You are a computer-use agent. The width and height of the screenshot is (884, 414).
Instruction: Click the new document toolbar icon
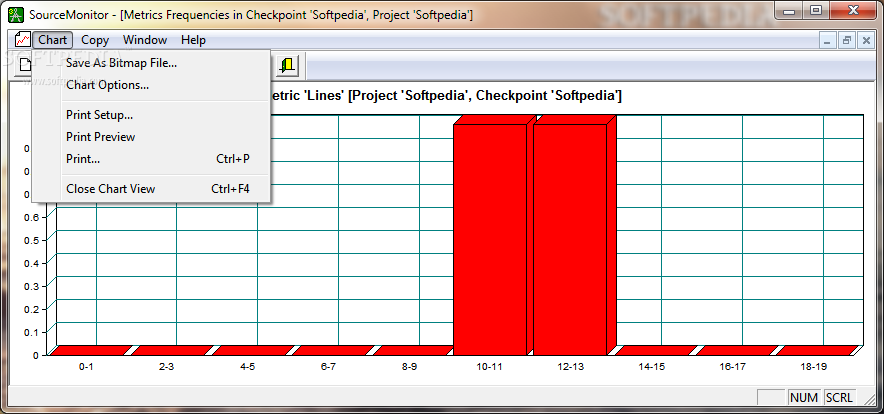[25, 65]
